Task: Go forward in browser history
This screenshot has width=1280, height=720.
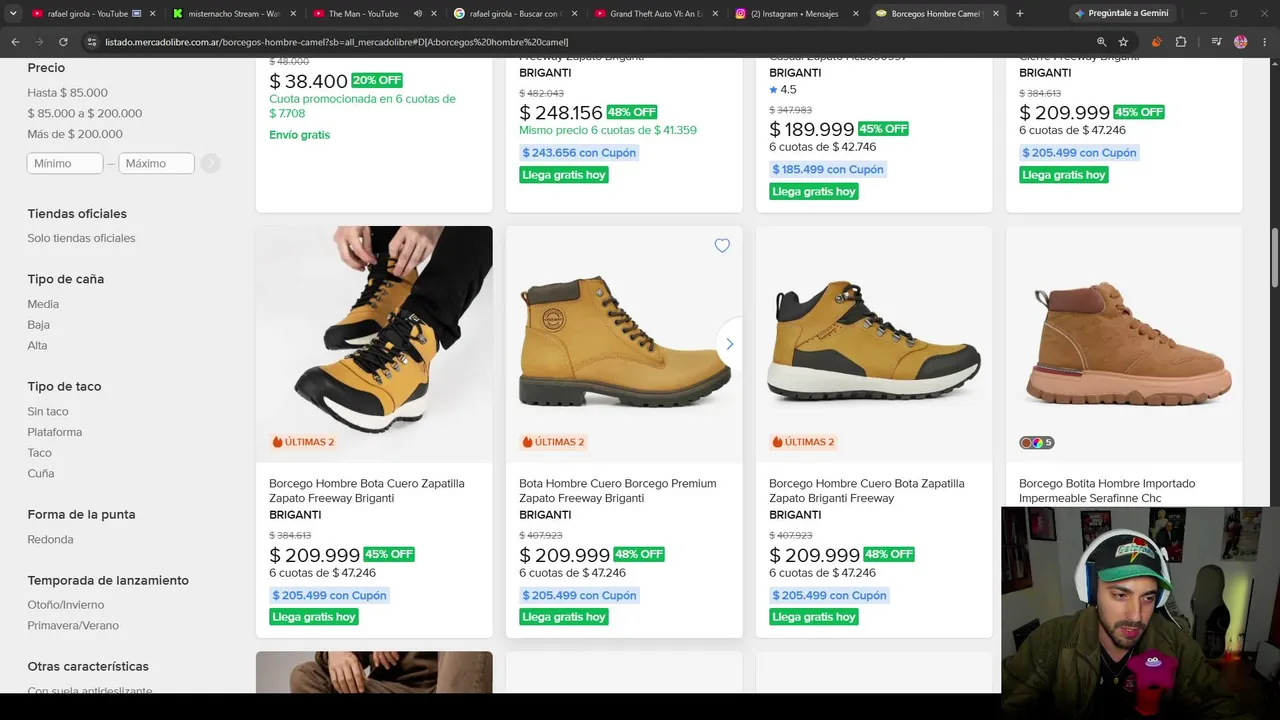Action: [39, 42]
